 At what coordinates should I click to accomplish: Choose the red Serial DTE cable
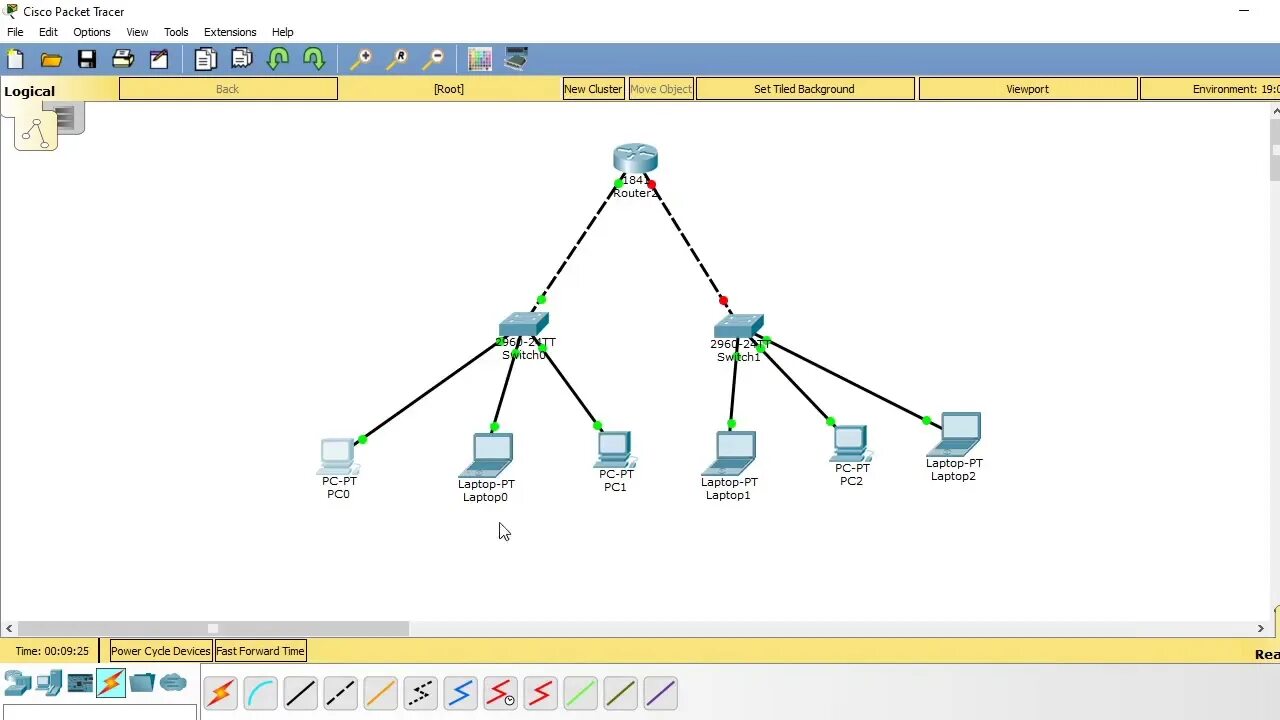point(540,692)
